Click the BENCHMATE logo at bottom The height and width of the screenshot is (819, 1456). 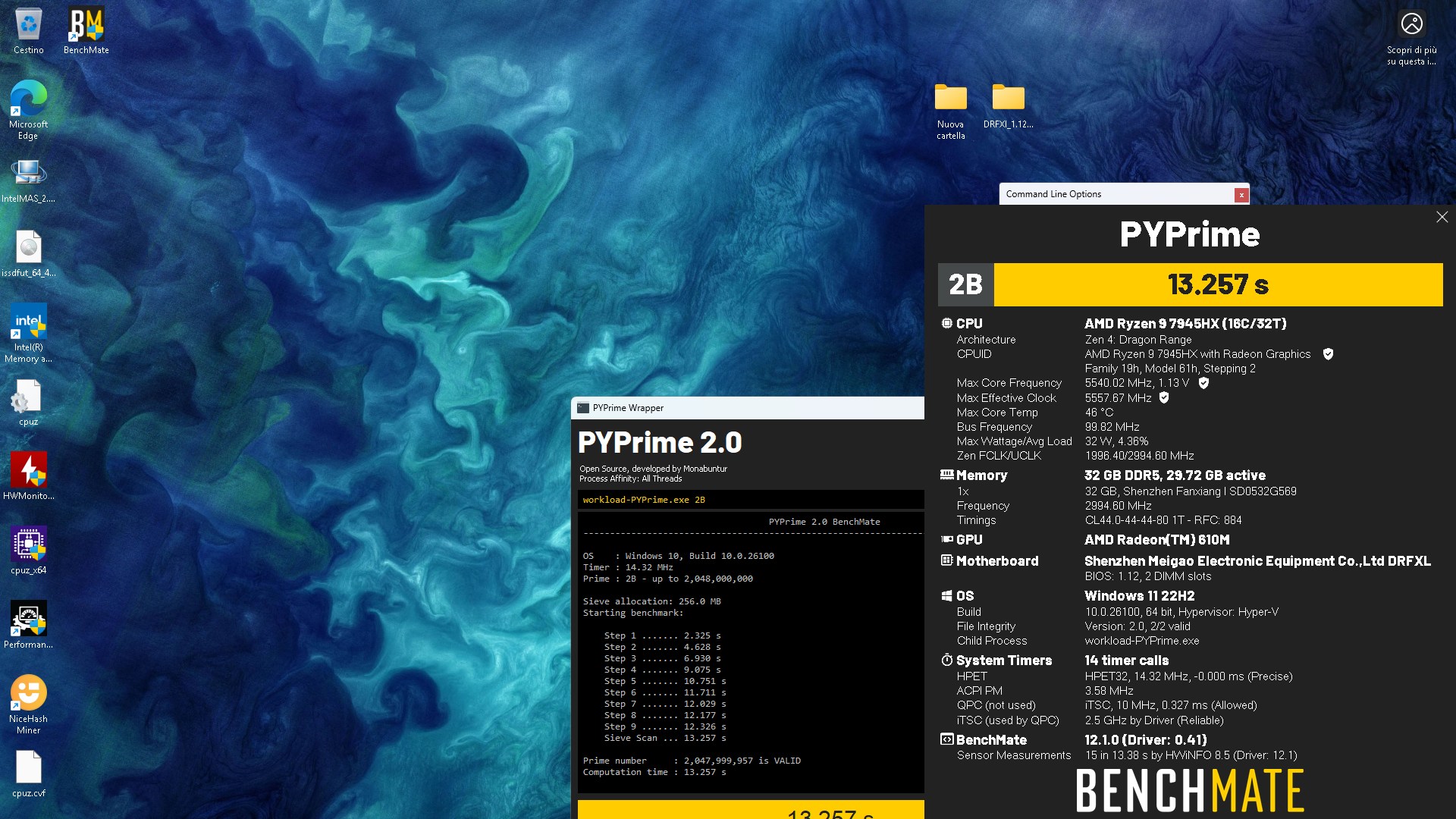click(1190, 790)
